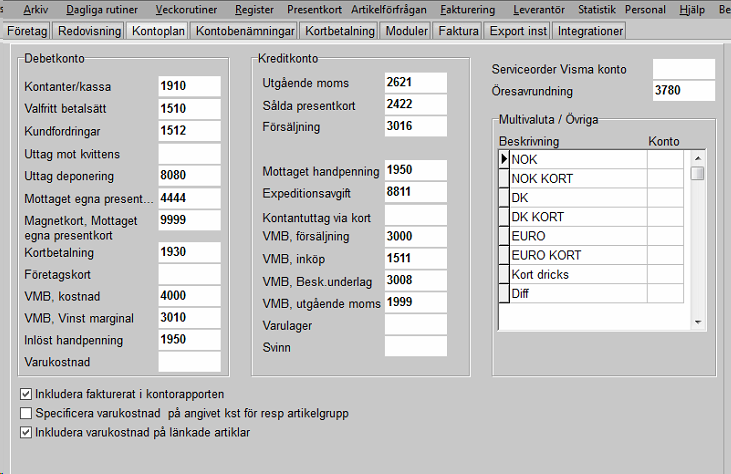This screenshot has height=474, width=731.
Task: Switch to the Redovisning tab
Action: coord(90,31)
